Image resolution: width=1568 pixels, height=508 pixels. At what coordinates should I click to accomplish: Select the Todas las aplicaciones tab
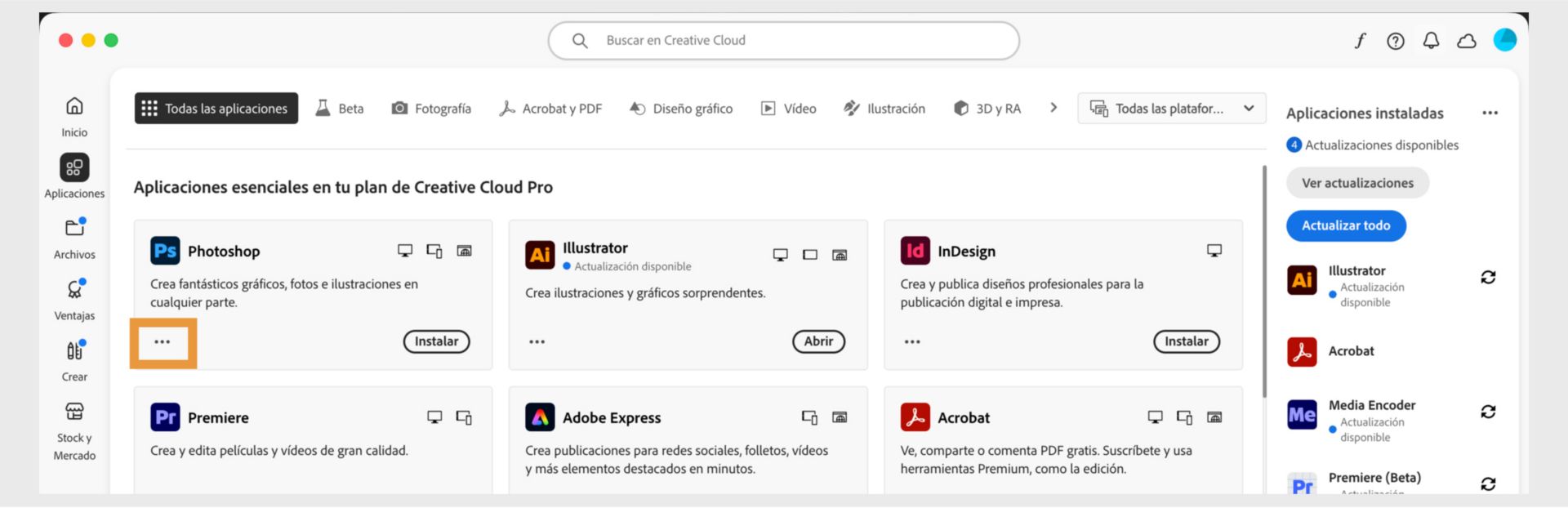(x=216, y=108)
